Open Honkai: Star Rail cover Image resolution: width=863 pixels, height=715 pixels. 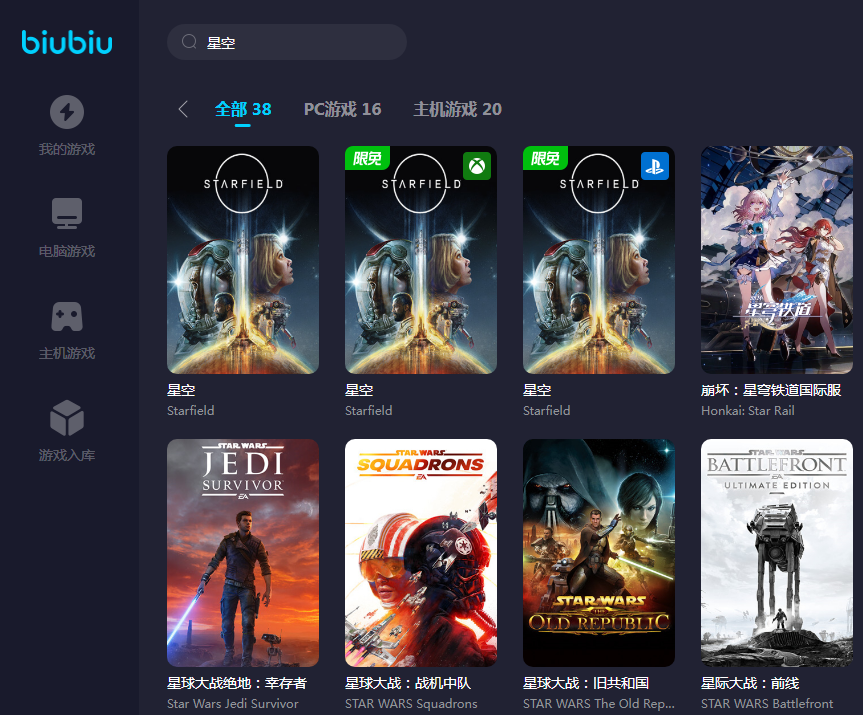tap(777, 260)
